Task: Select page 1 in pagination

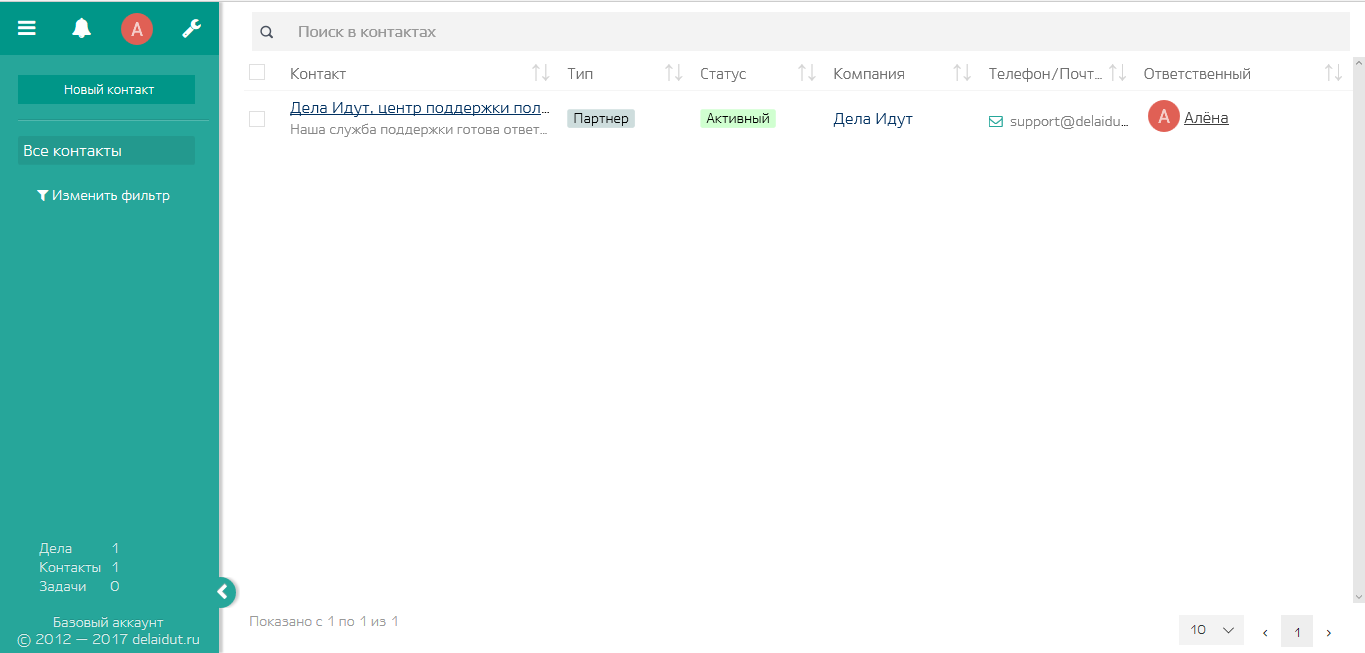Action: pos(1297,632)
